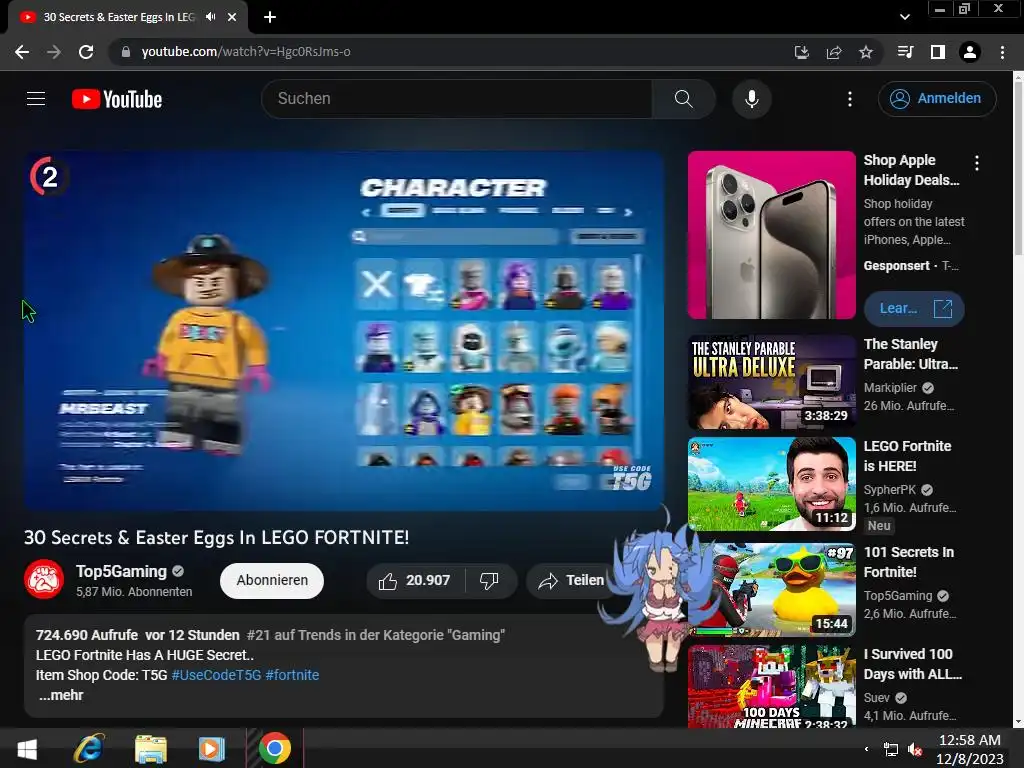Click the video title text
The image size is (1024, 768).
(x=217, y=537)
